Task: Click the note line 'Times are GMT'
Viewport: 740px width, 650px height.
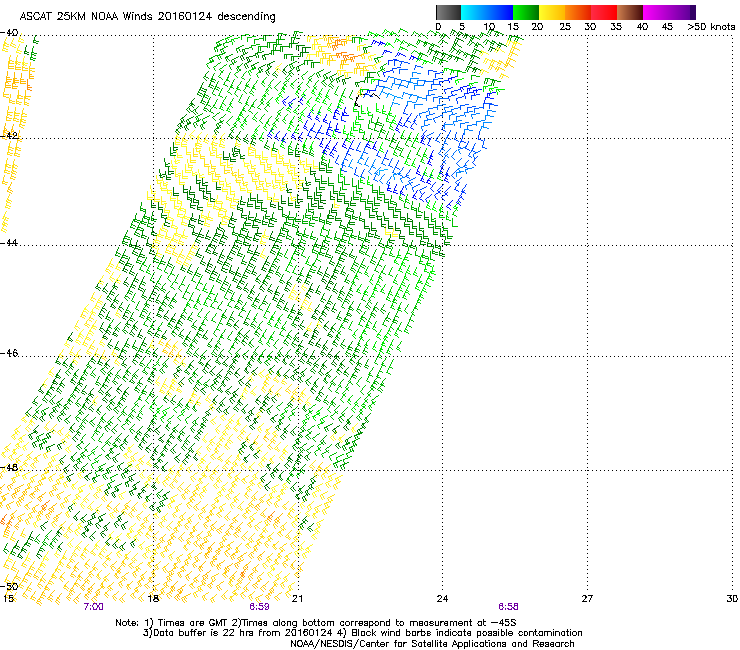Action: point(316,623)
